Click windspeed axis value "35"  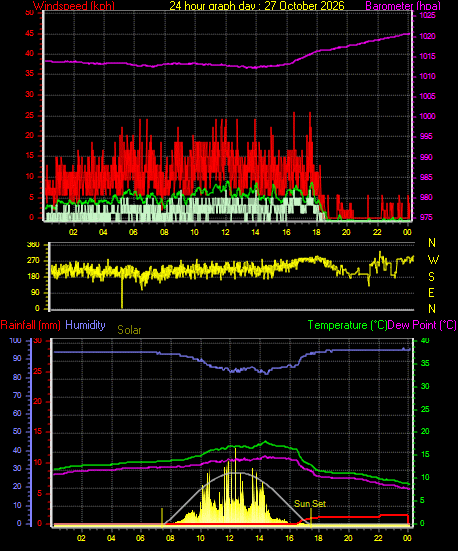click(30, 74)
